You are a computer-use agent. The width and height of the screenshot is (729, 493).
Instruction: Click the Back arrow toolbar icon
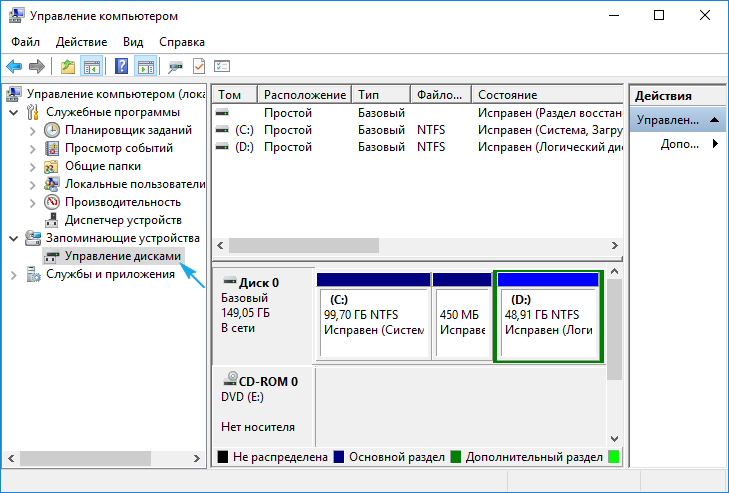[14, 67]
